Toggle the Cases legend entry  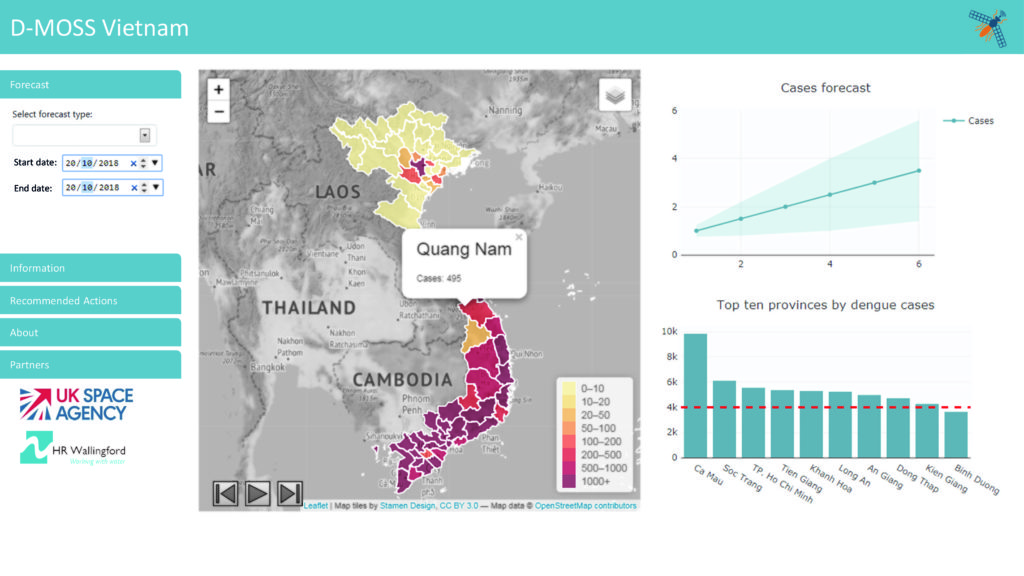[x=969, y=121]
